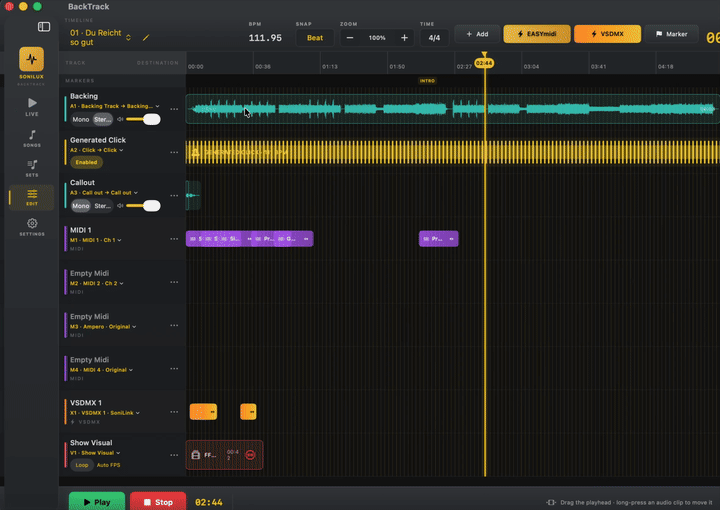720x510 pixels.
Task: Open the VSDMX 1 track more options menu
Action: coord(174,412)
